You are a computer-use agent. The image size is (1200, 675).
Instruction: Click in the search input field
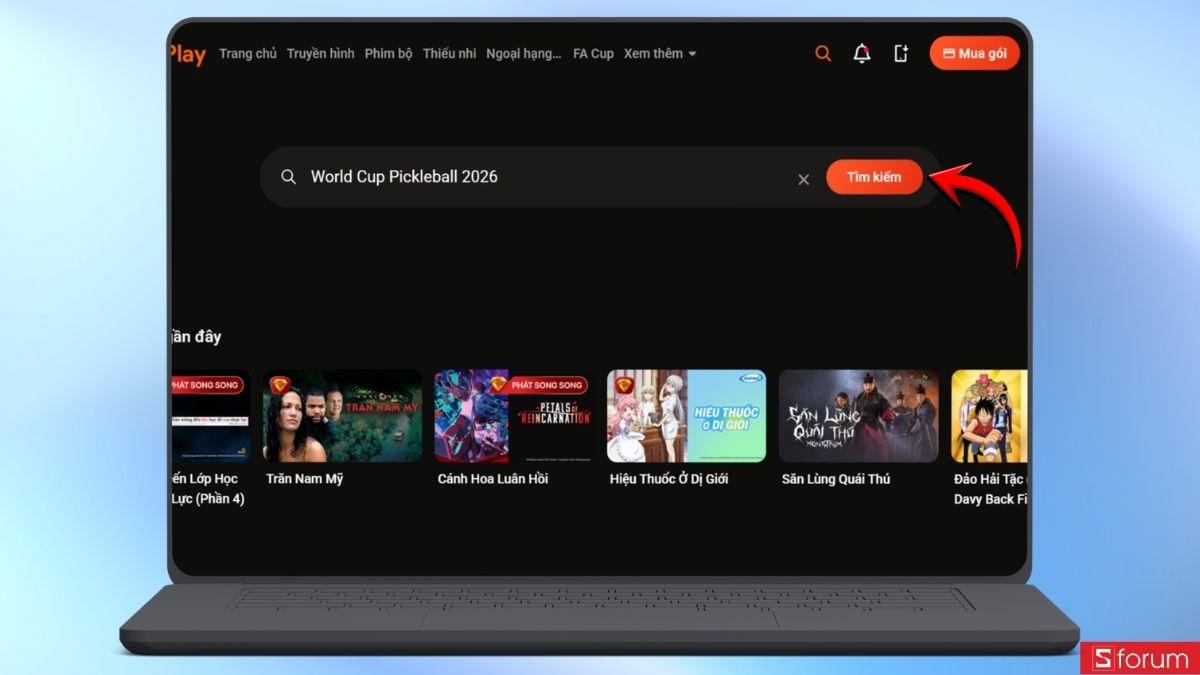(540, 177)
